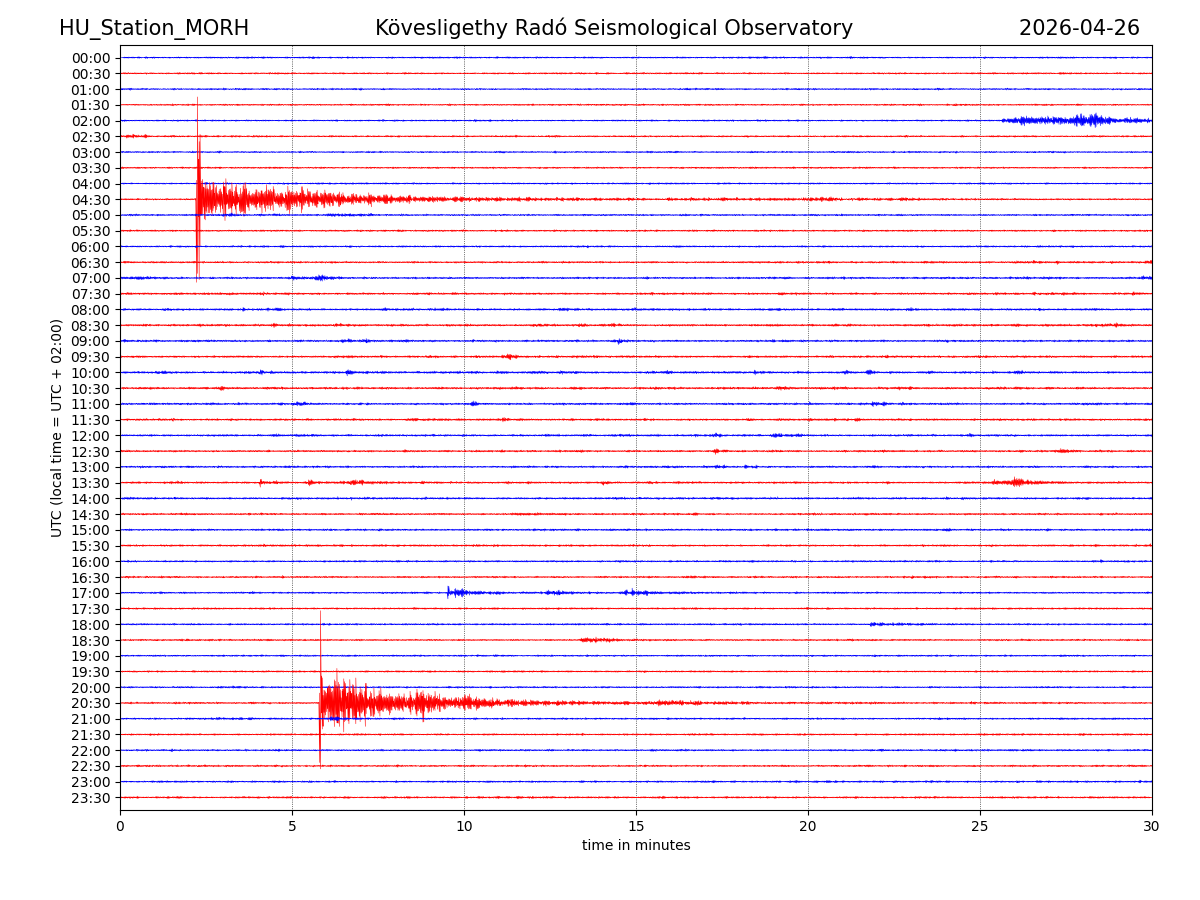Click the Kövesligethy Radó Seismological Observatory title

pos(613,28)
